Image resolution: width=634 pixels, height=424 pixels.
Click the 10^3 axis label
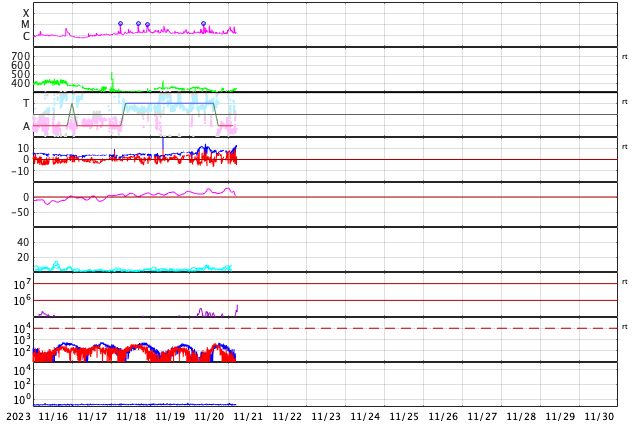pos(22,340)
